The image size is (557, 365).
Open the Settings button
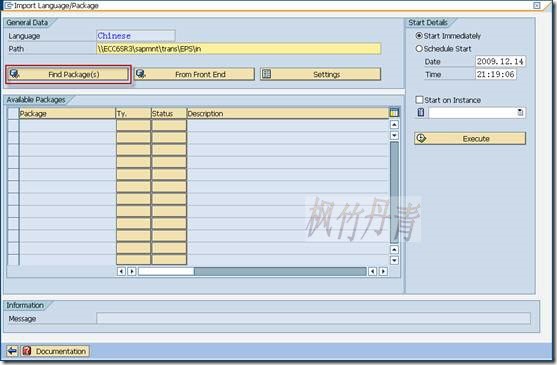click(x=320, y=74)
